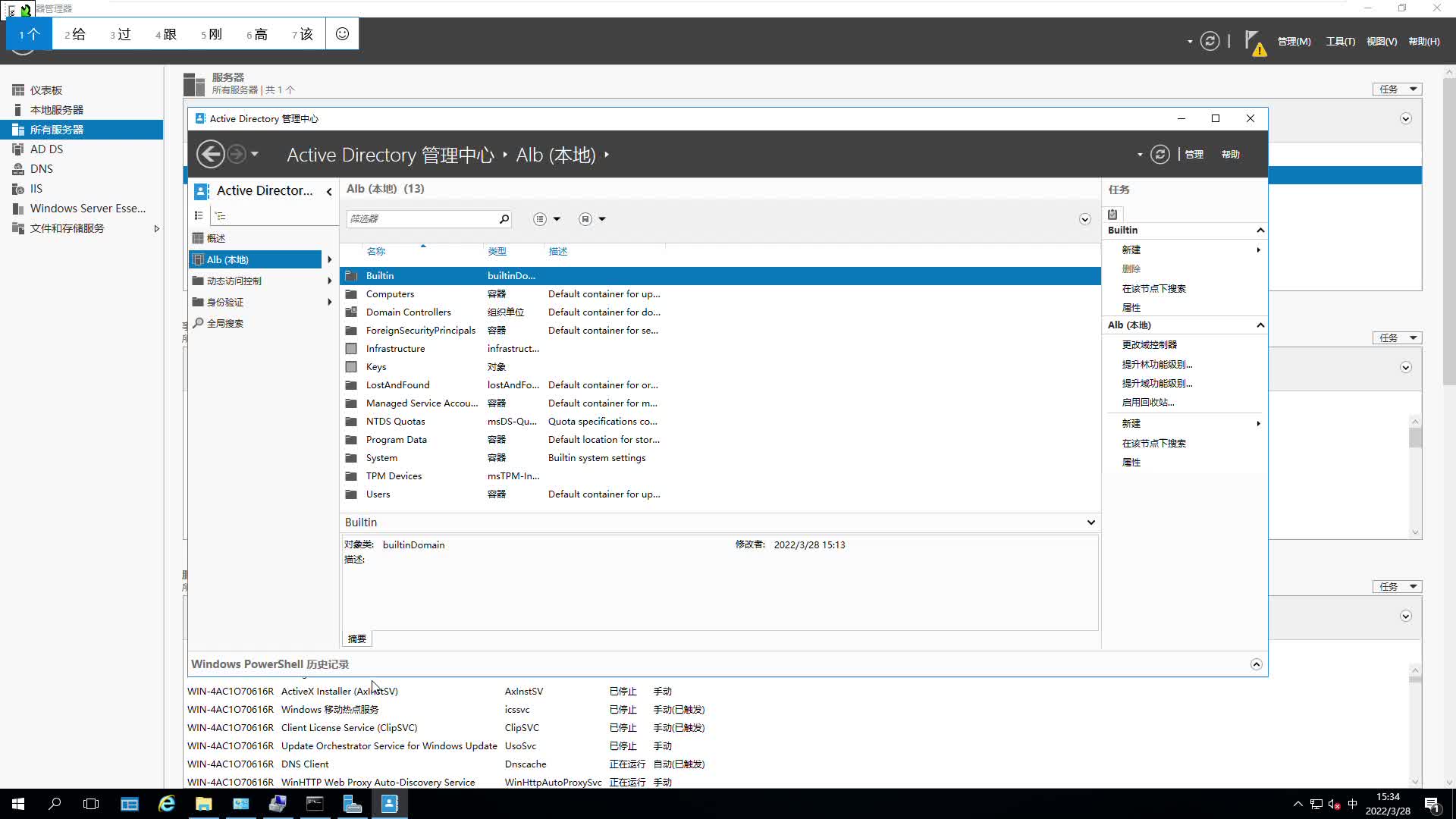The width and height of the screenshot is (1456, 819).
Task: Open the 管理(M) menu in Server Manager
Action: [x=1294, y=42]
